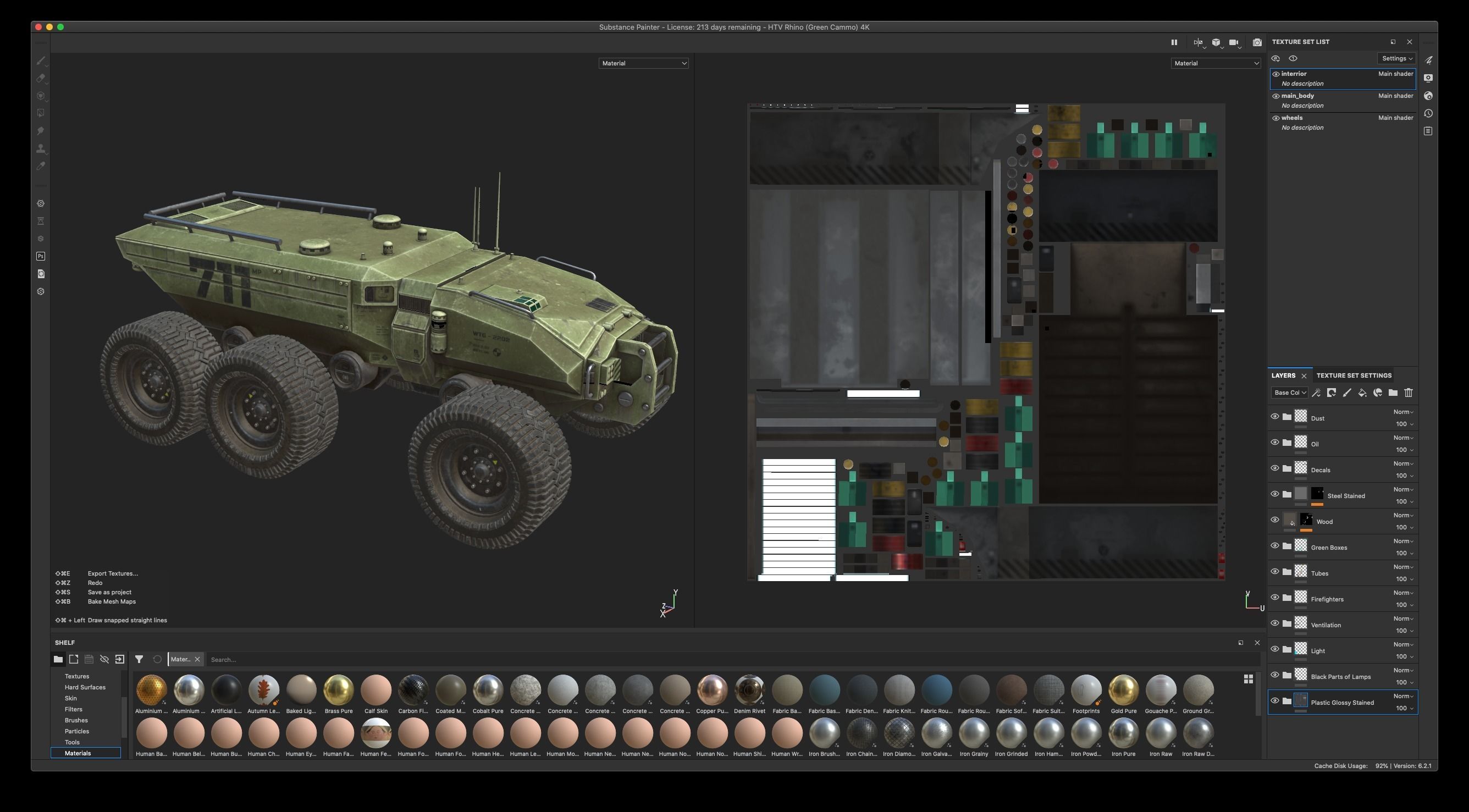1469x812 pixels.
Task: Hide the Oil layer
Action: click(x=1274, y=443)
